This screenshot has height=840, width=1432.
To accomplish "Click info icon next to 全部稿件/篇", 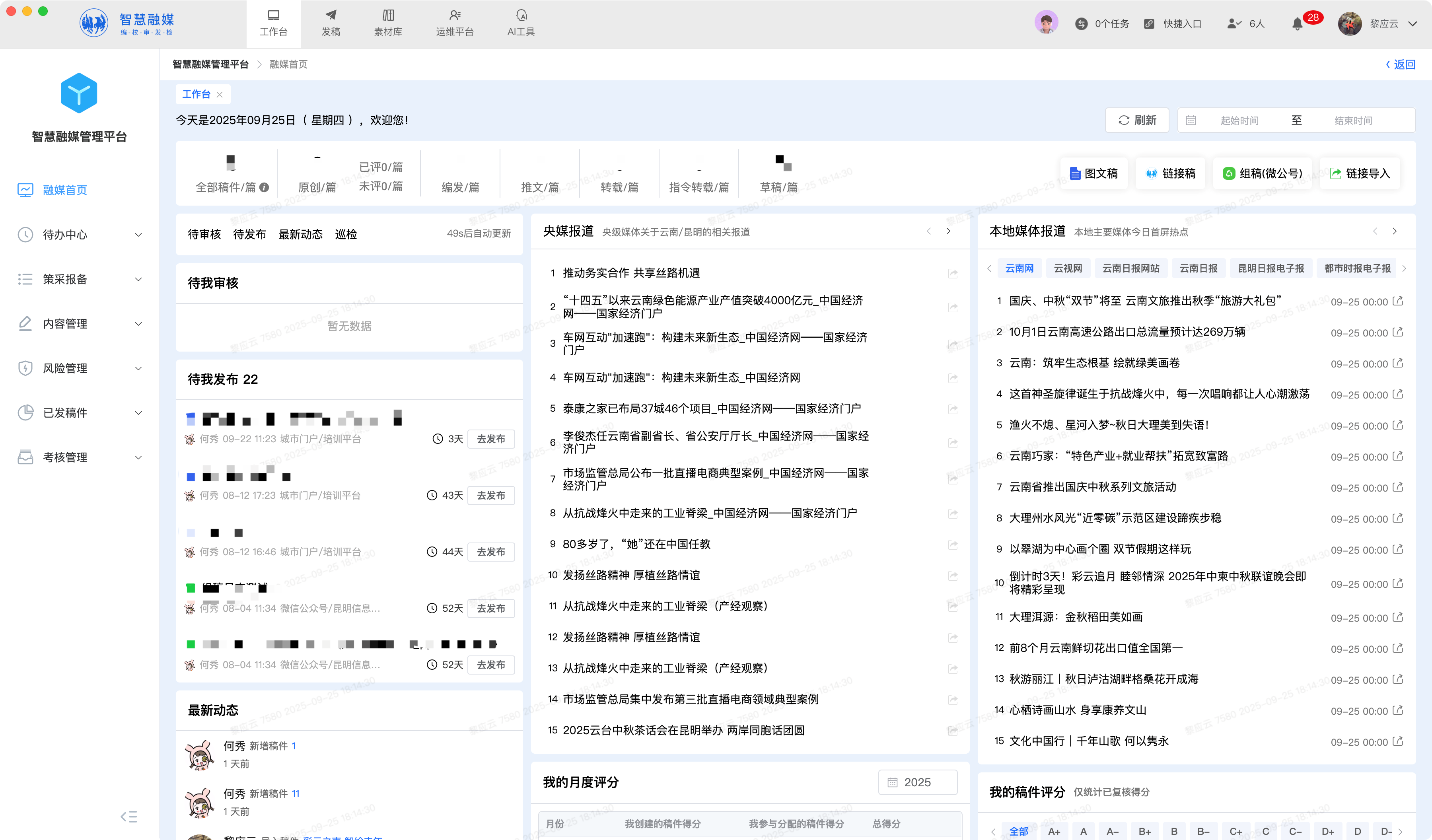I will tap(264, 188).
